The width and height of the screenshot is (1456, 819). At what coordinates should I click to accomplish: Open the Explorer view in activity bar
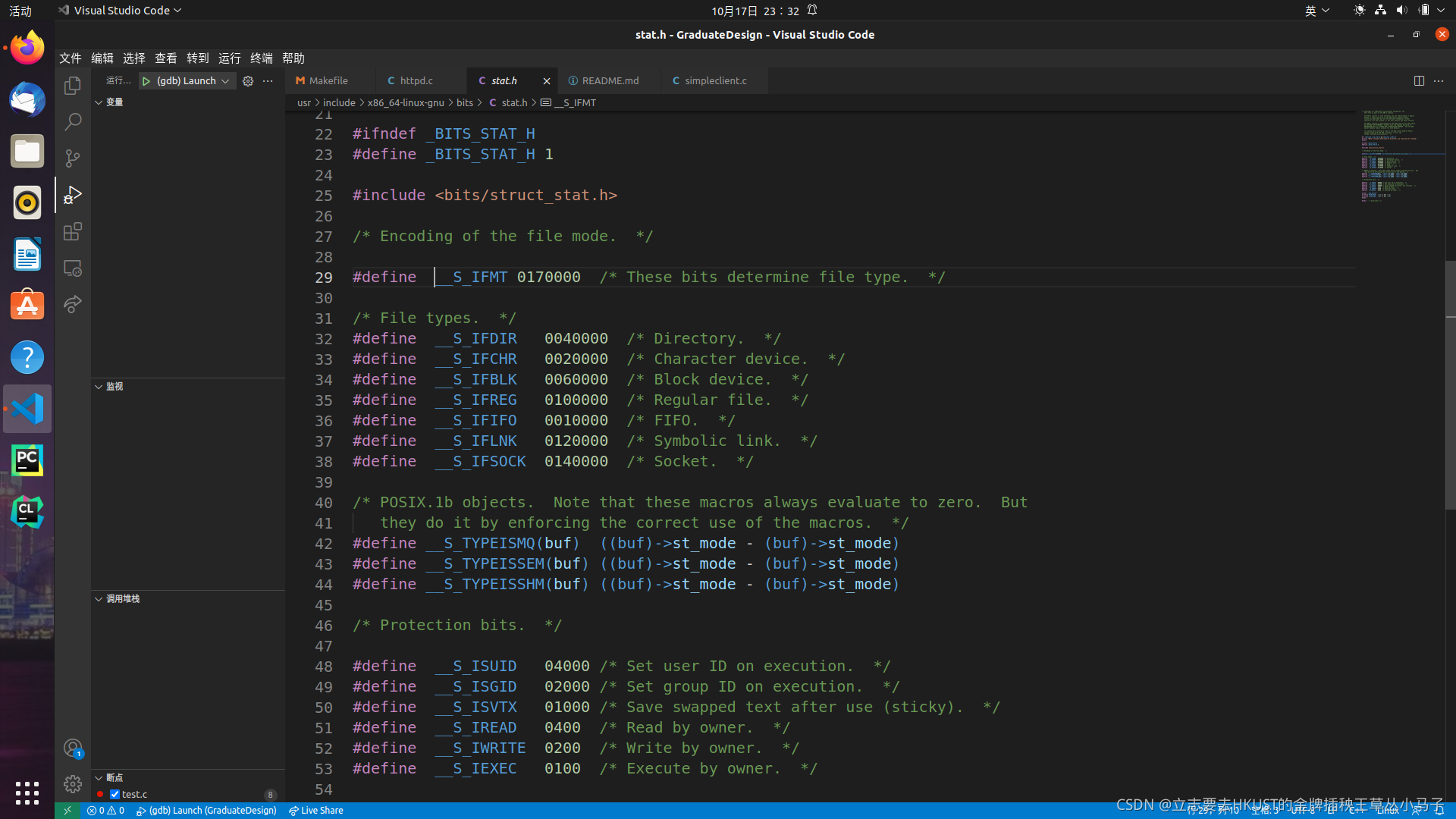73,86
